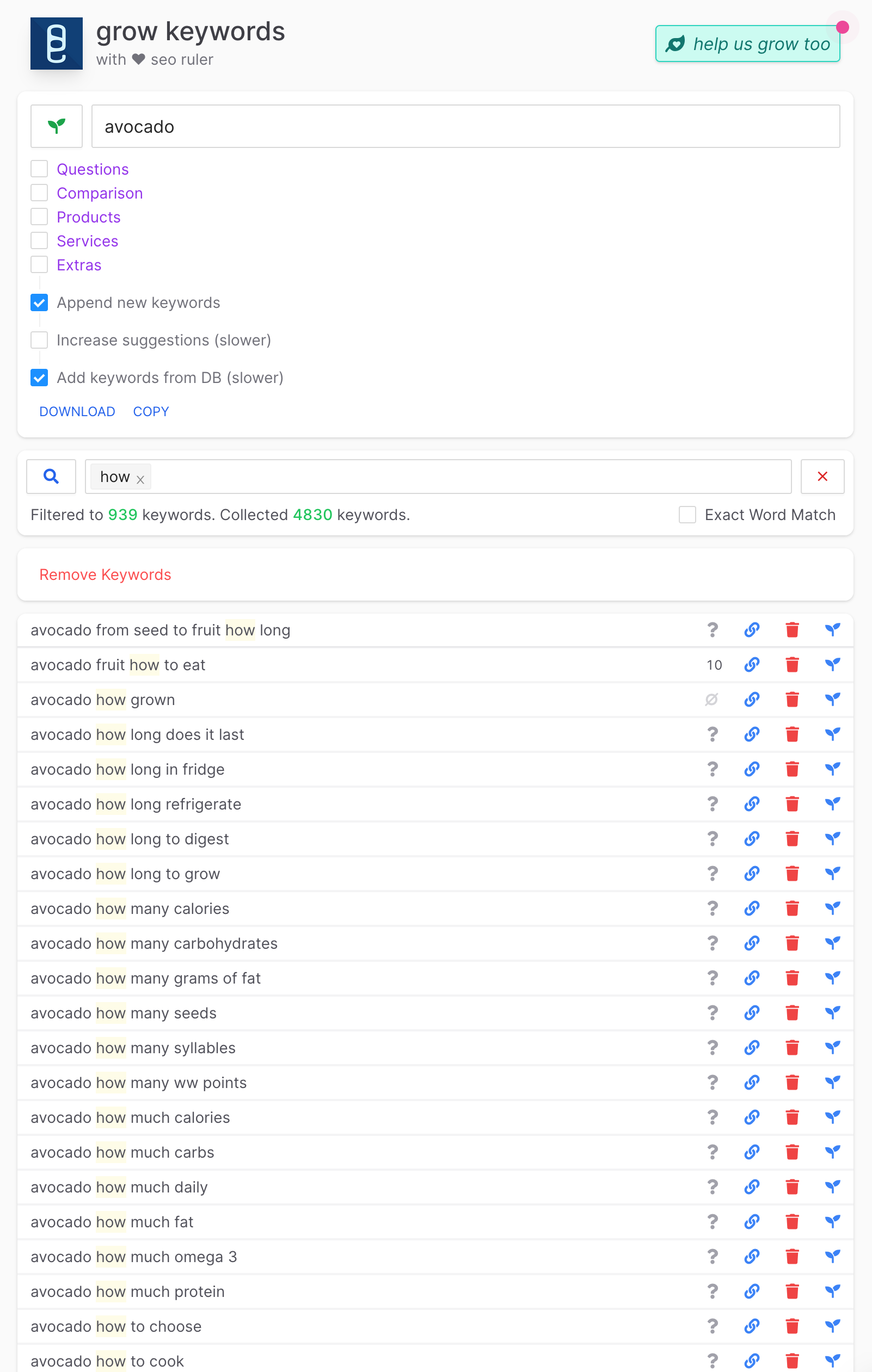Click the link icon for avocado from seed to fruit how long
872x1372 pixels.
[752, 629]
